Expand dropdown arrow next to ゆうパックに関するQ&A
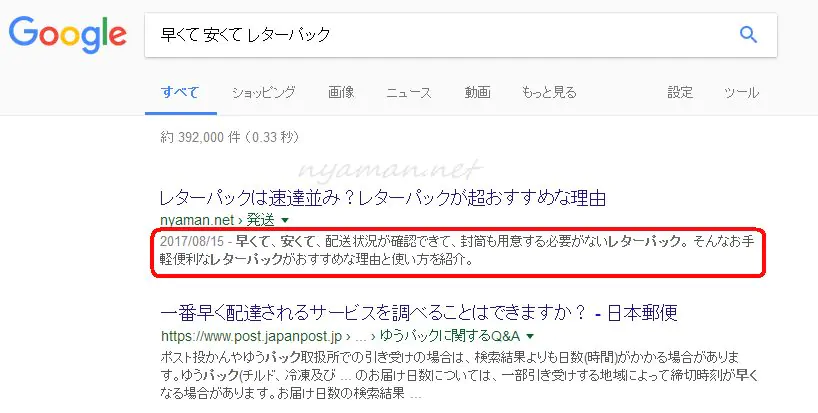This screenshot has height=413, width=818. 531,336
